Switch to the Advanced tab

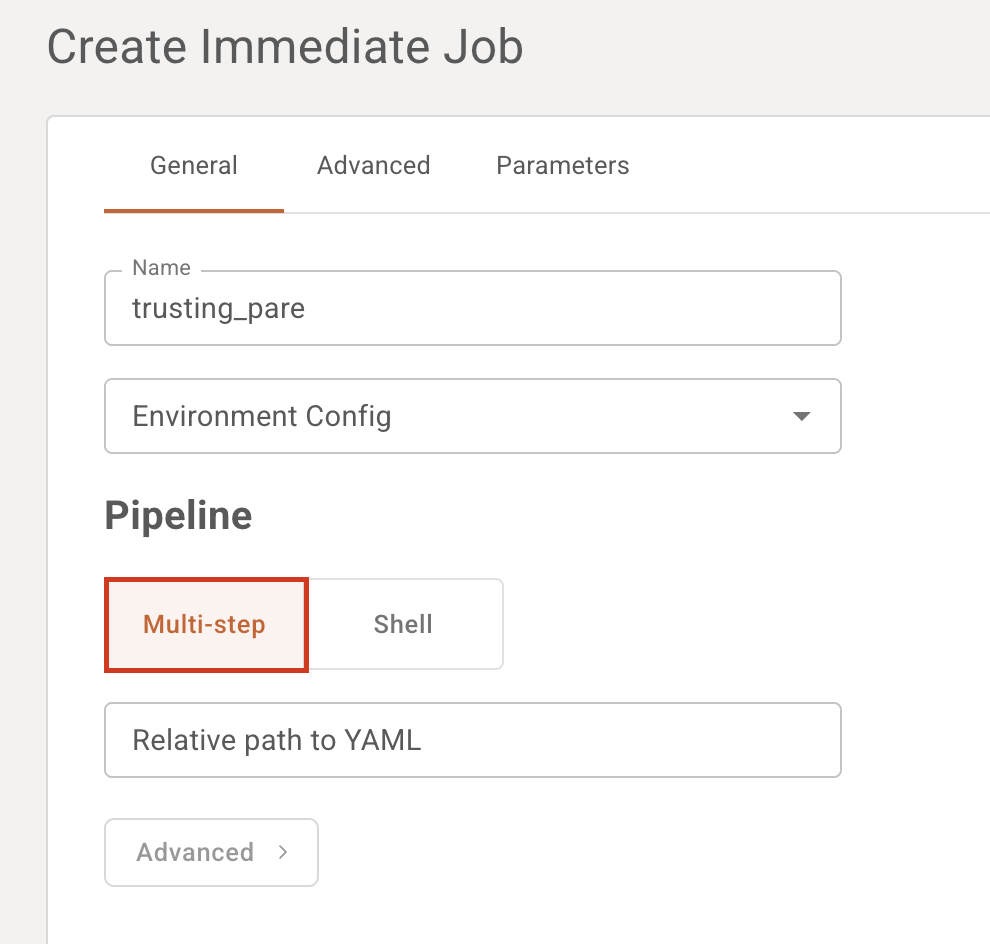(373, 165)
